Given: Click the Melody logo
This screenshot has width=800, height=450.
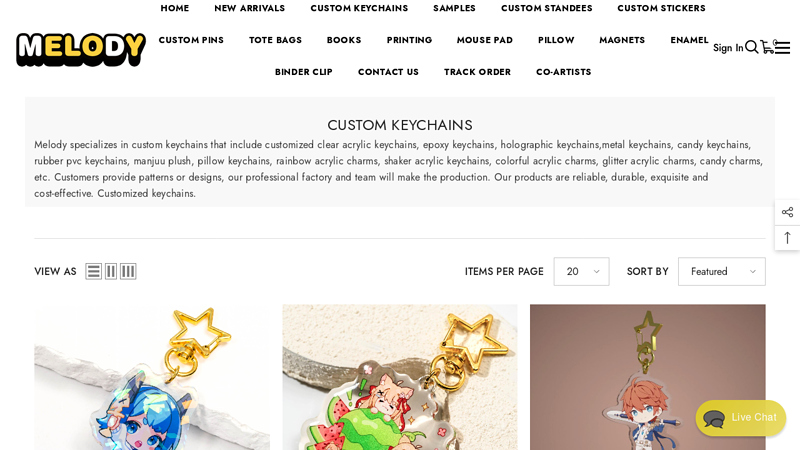Looking at the screenshot, I should coord(81,49).
